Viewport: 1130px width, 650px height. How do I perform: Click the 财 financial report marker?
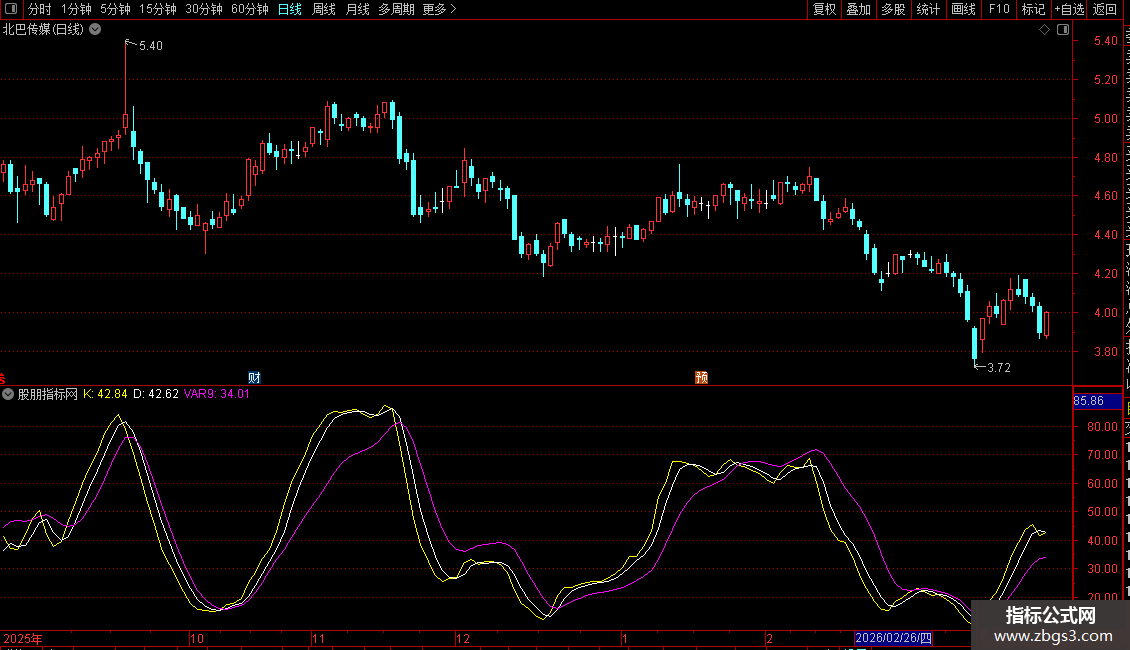click(x=254, y=377)
